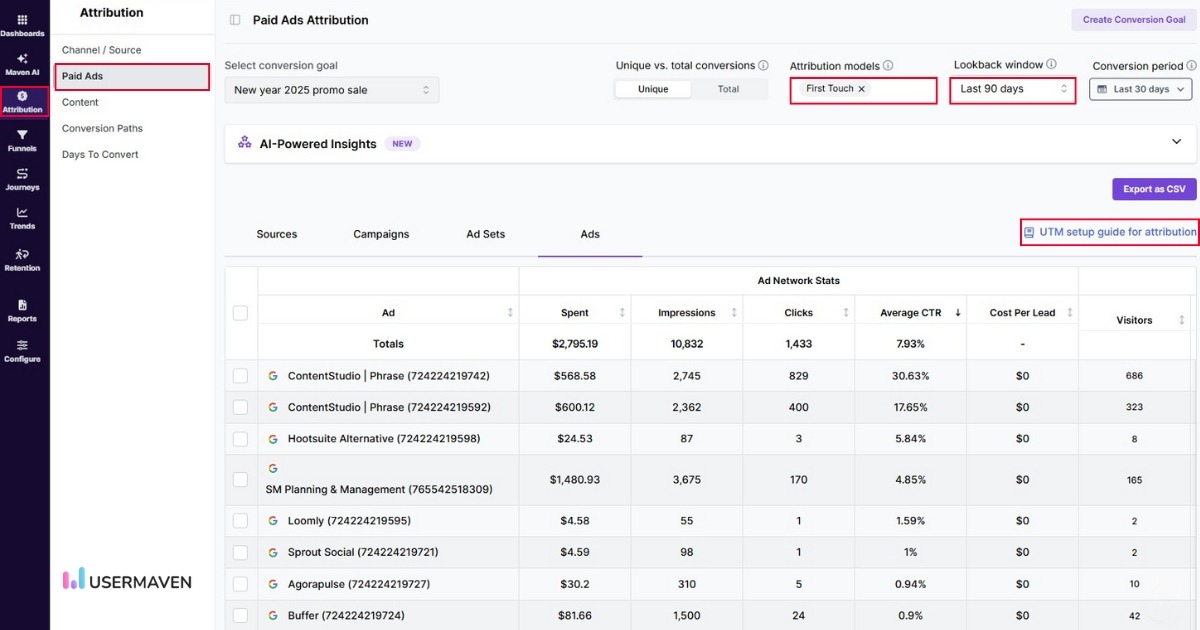This screenshot has width=1200, height=630.
Task: Check the select-all checkbox in table header
Action: (x=240, y=312)
